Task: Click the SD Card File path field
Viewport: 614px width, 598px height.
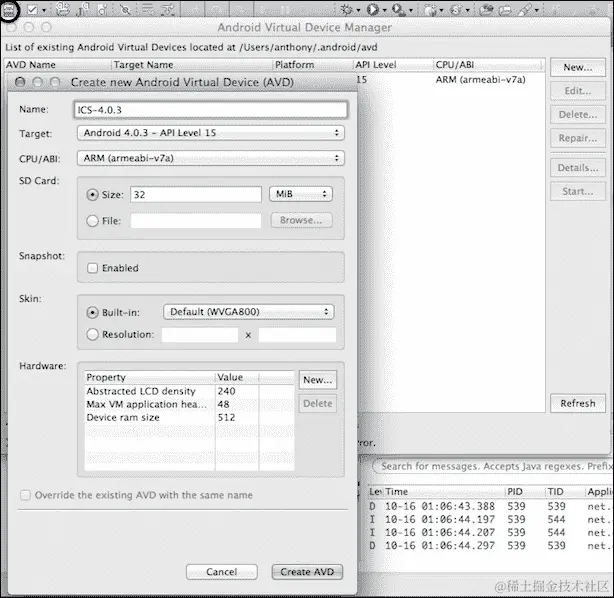Action: coord(196,221)
